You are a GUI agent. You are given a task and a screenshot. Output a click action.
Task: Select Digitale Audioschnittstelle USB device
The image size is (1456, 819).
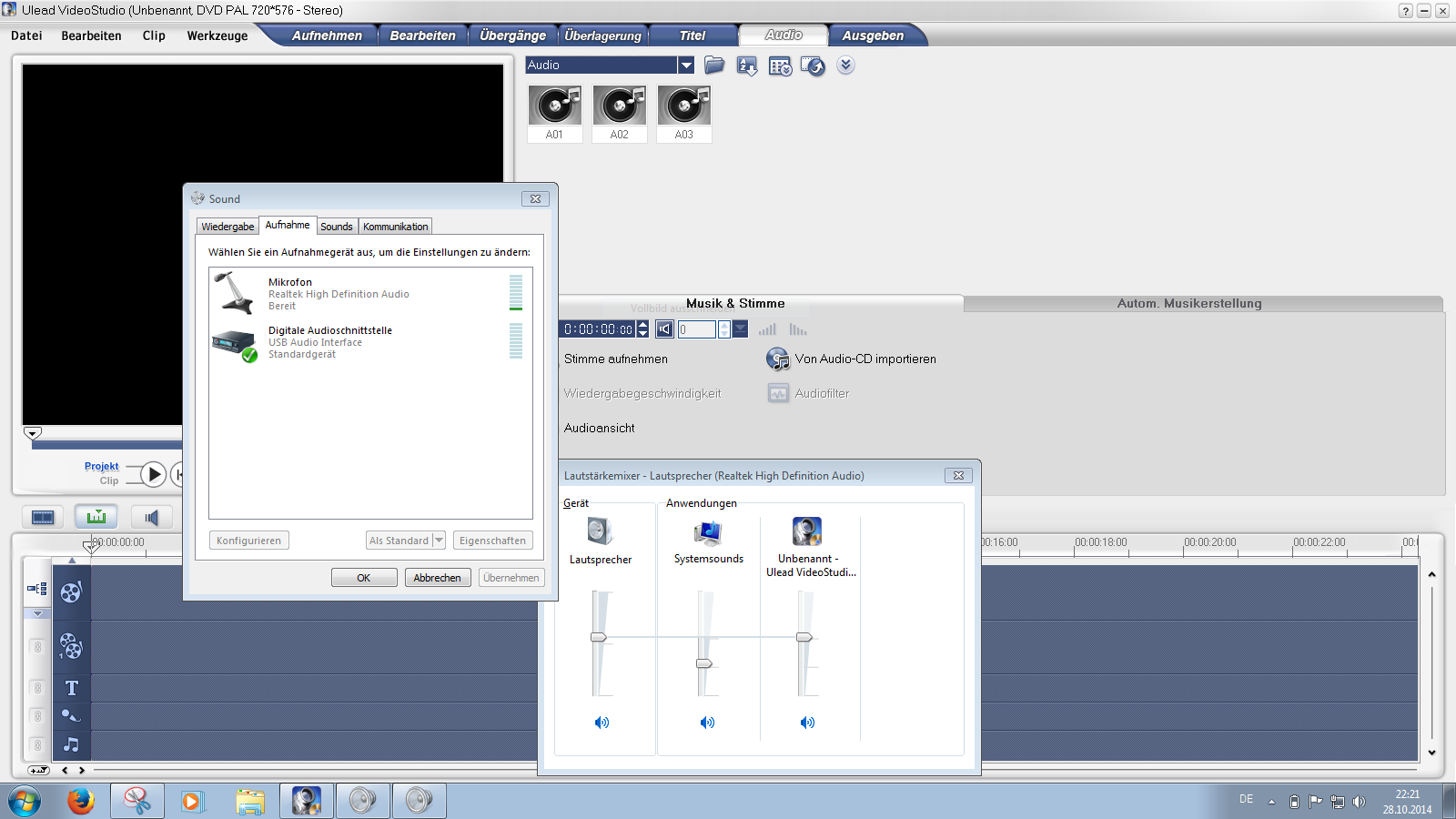point(370,342)
